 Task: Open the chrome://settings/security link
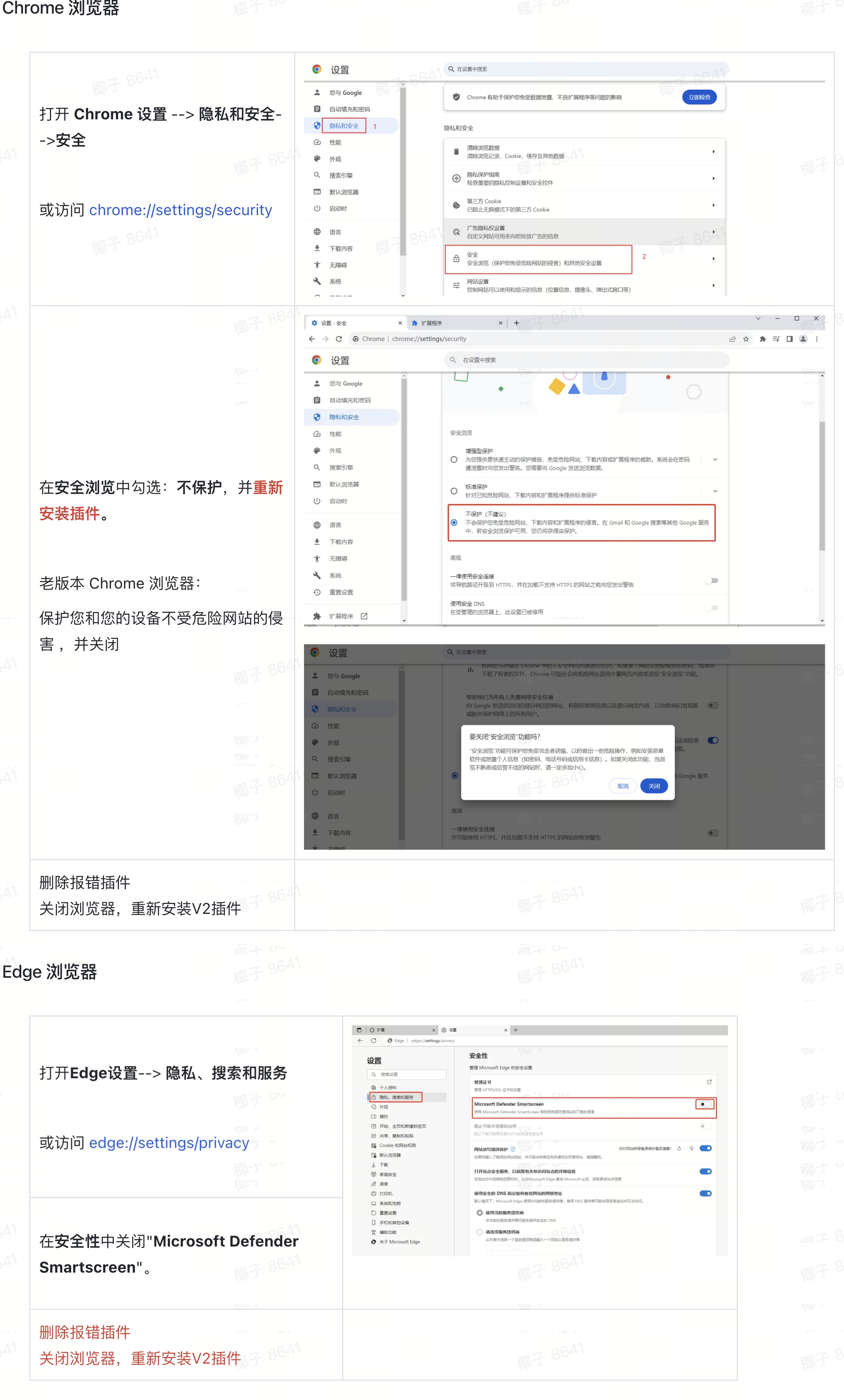pyautogui.click(x=180, y=210)
